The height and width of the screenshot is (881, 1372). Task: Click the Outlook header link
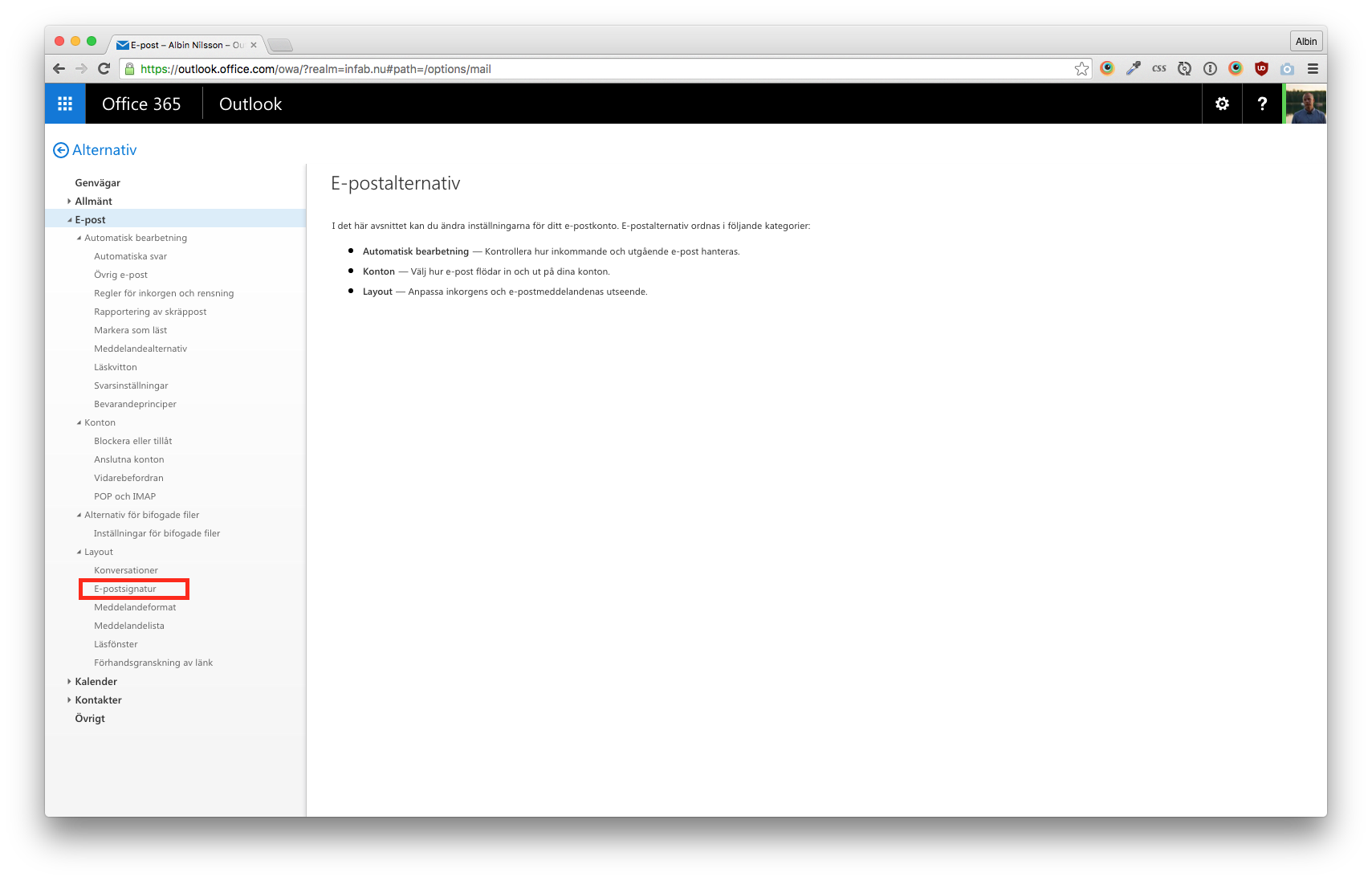250,104
